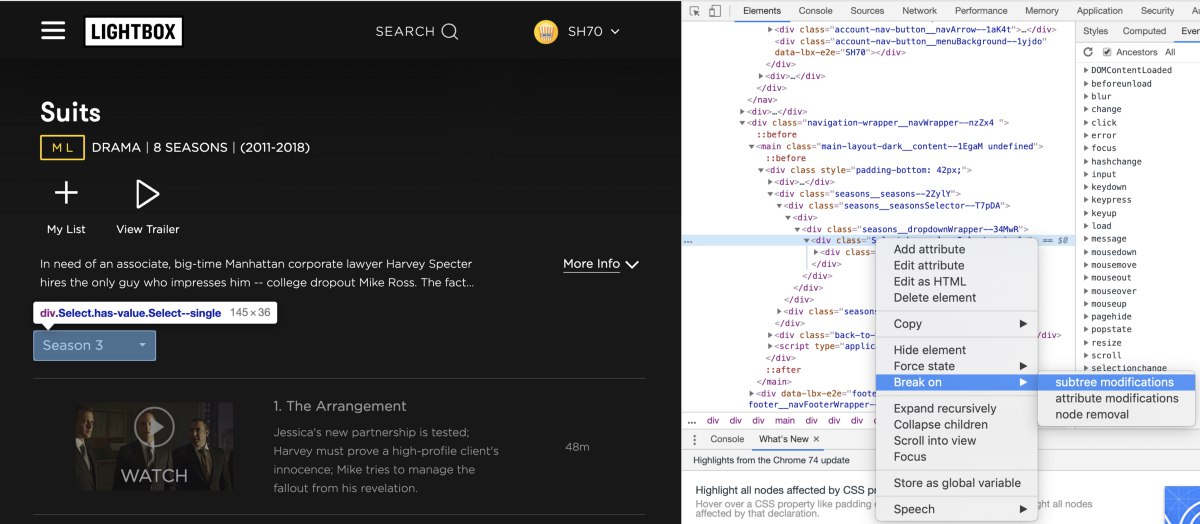This screenshot has height=524, width=1200.
Task: Close the What's New drawer tab
Action: [816, 439]
